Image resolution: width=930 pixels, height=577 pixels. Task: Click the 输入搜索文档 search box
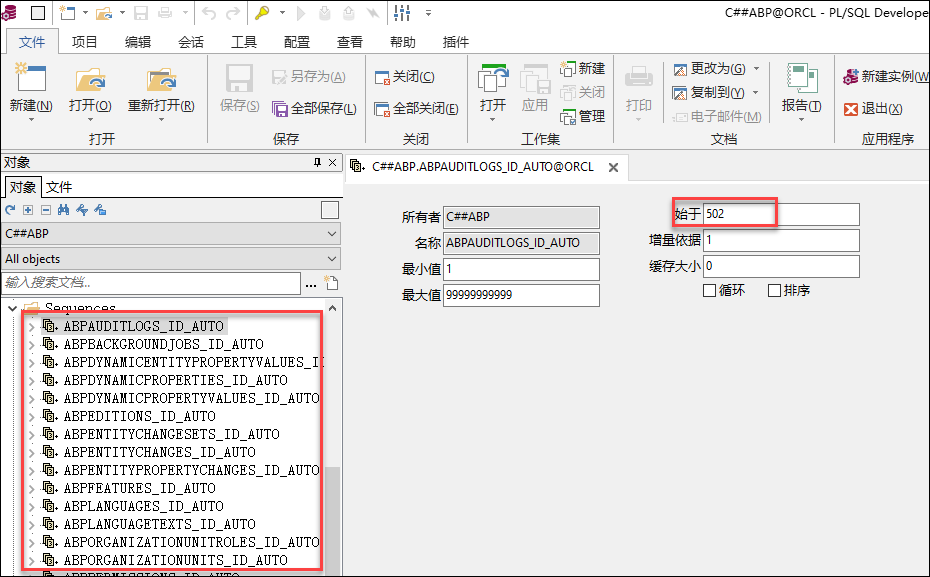tap(151, 283)
